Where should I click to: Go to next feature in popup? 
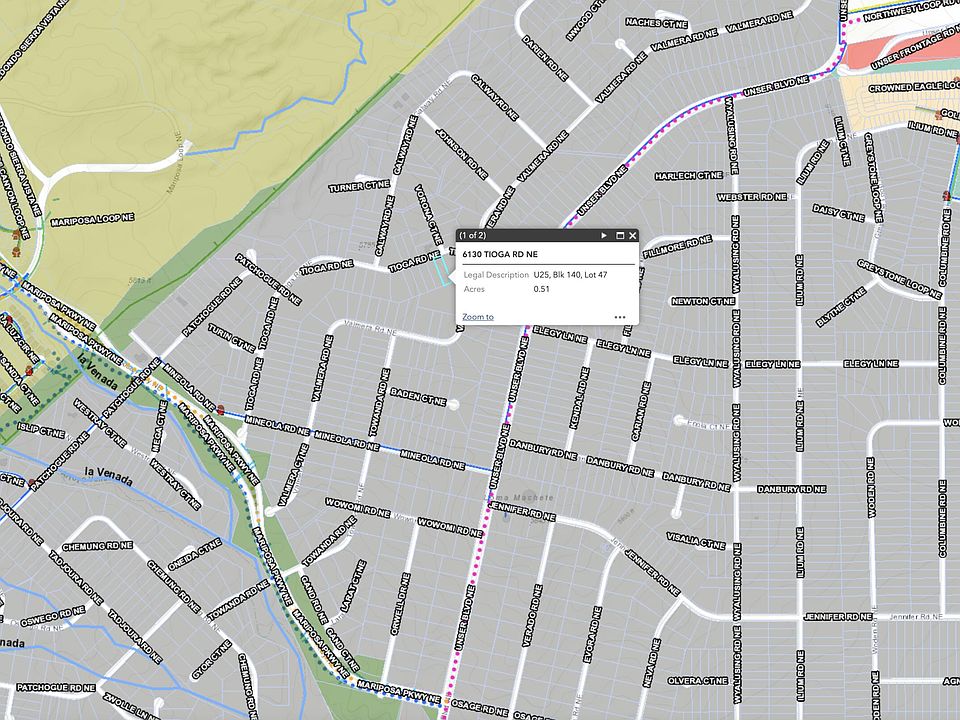[604, 236]
